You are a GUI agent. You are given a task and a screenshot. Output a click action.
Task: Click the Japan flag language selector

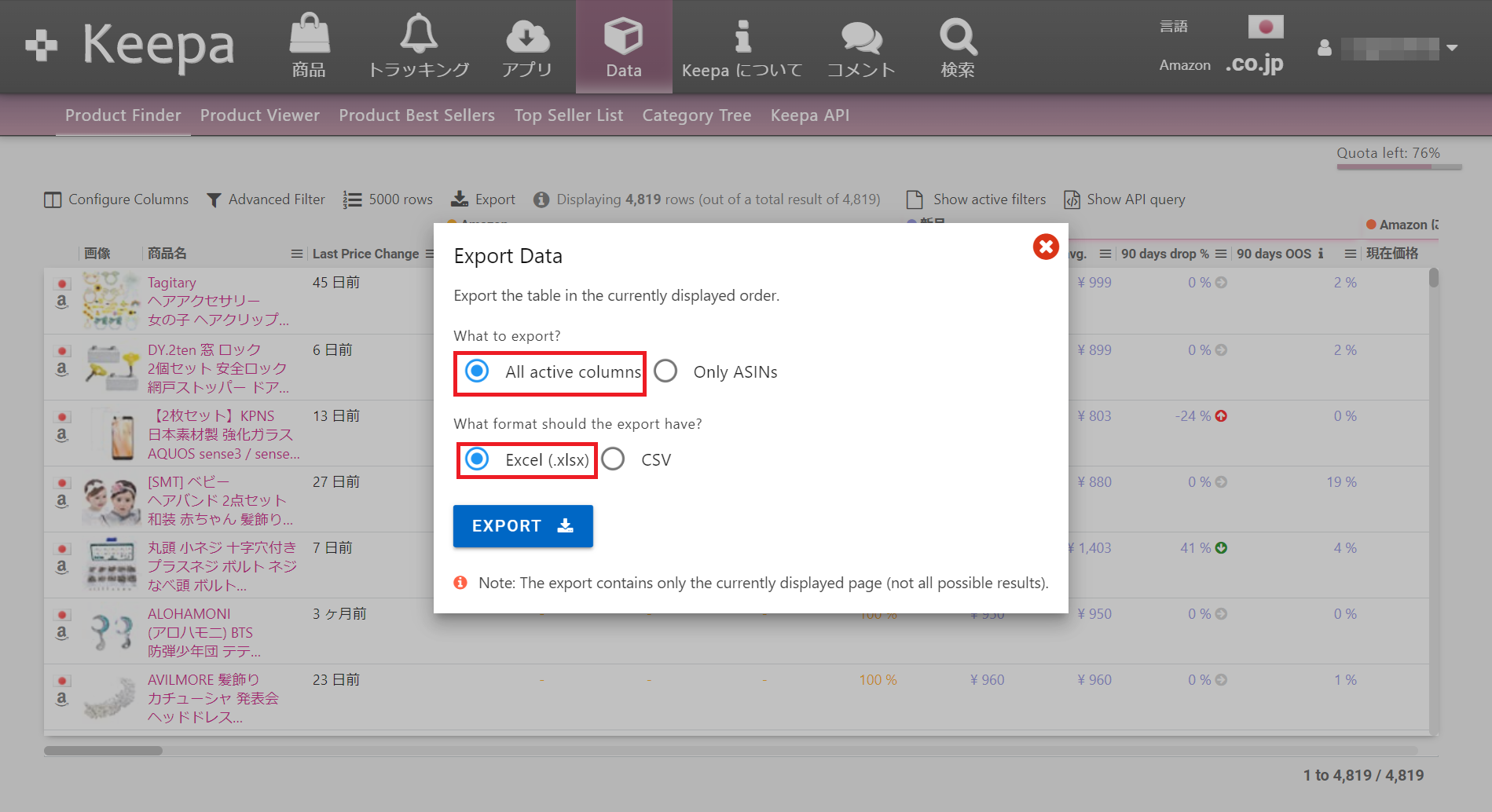click(x=1266, y=27)
